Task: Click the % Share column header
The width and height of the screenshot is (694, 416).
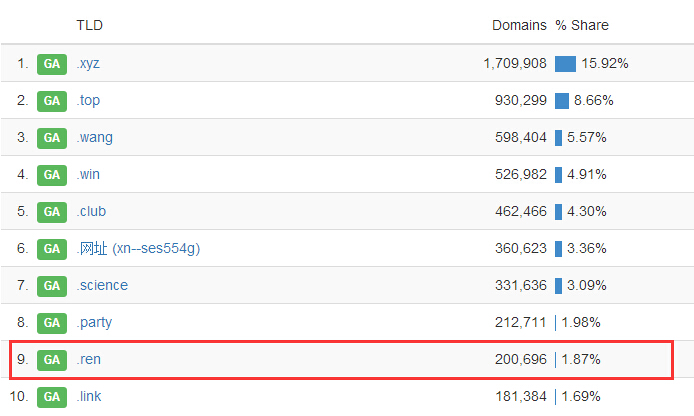Action: (x=582, y=25)
